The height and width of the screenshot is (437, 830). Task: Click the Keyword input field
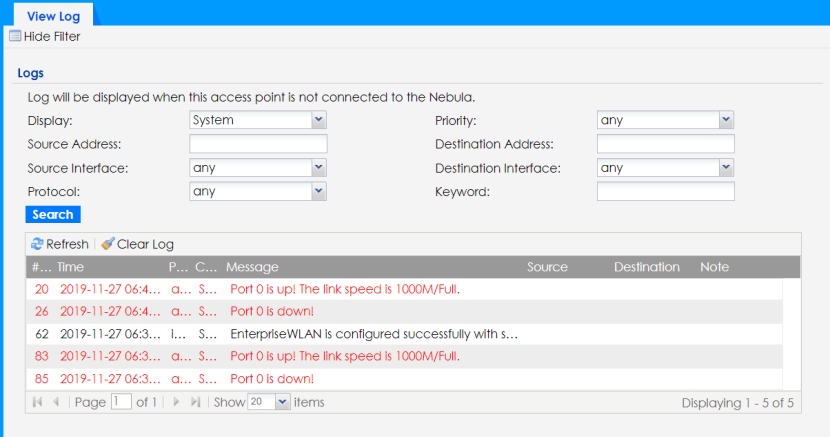pos(665,191)
